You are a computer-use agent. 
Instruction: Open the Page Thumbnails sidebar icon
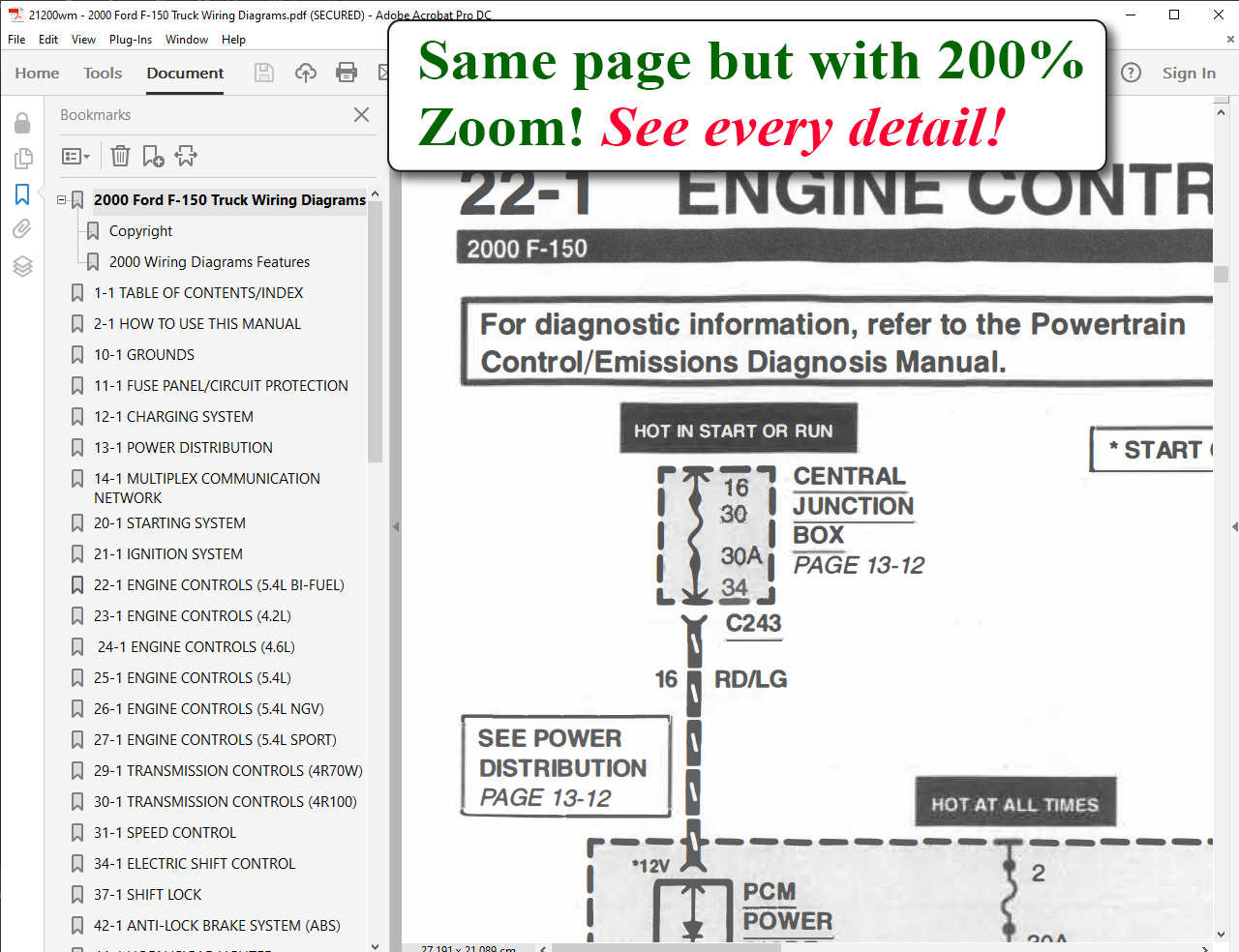point(22,158)
